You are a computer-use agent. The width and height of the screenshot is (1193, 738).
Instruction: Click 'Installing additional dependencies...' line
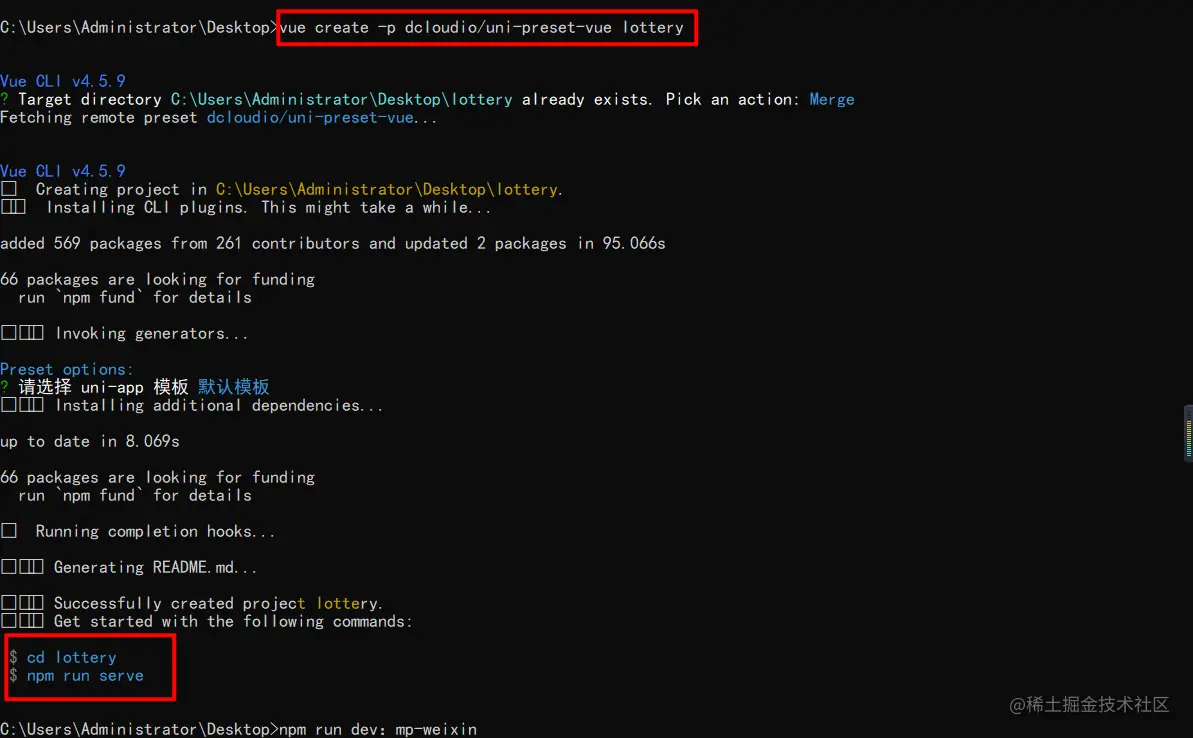pyautogui.click(x=192, y=406)
